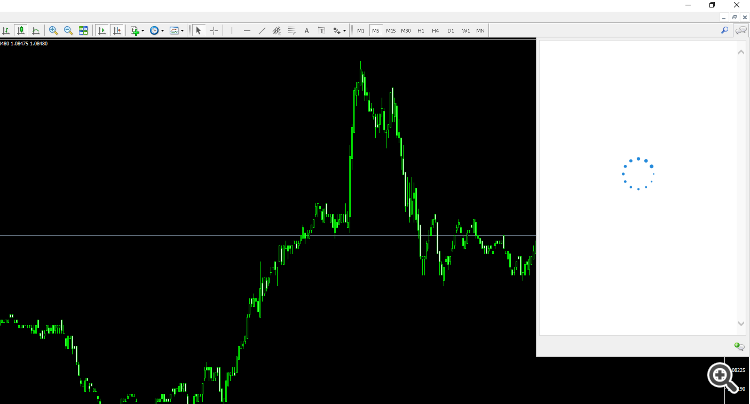Switch timeframe to M5
The width and height of the screenshot is (750, 404).
[375, 31]
